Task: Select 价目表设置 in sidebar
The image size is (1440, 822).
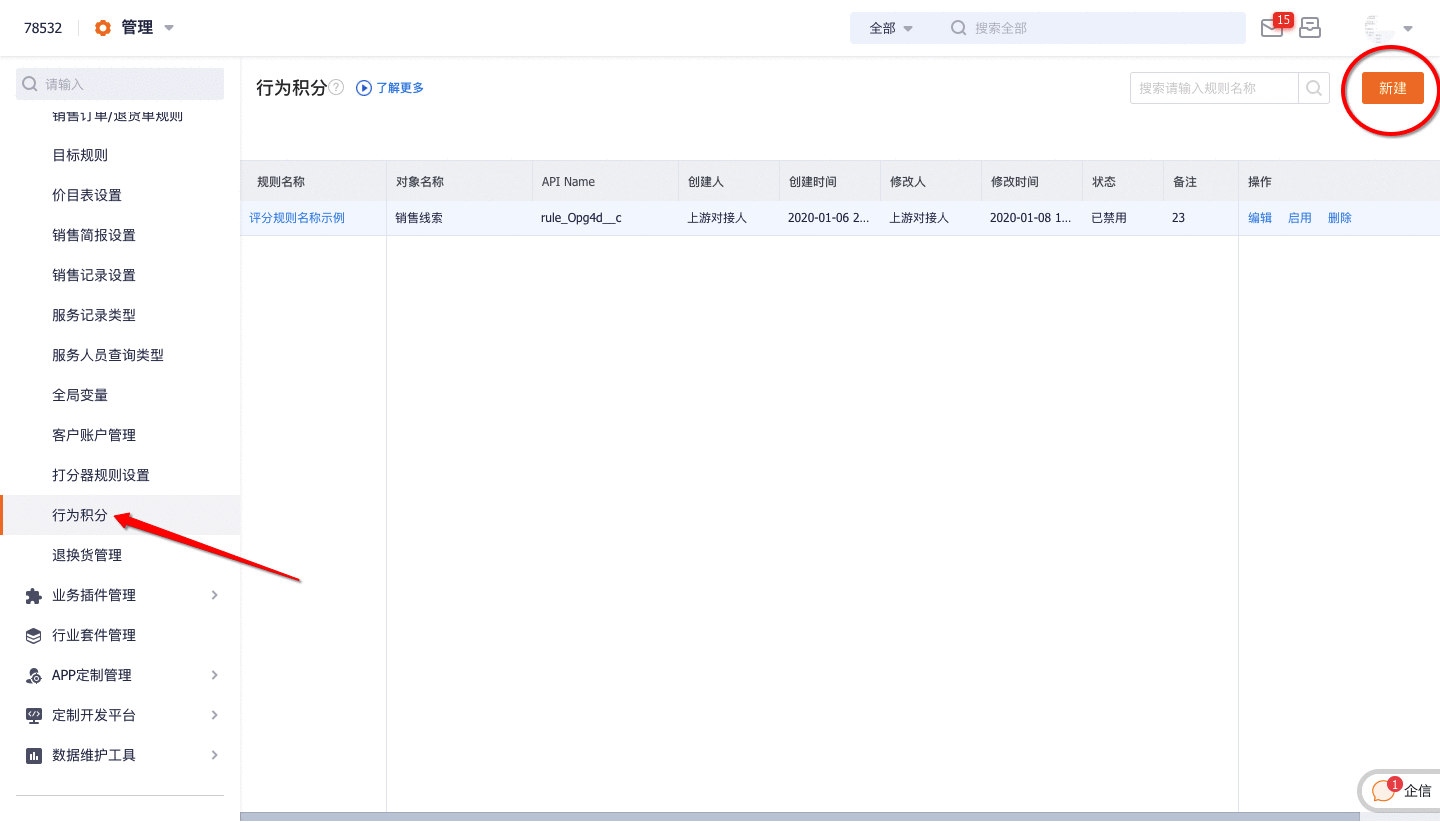Action: [87, 195]
